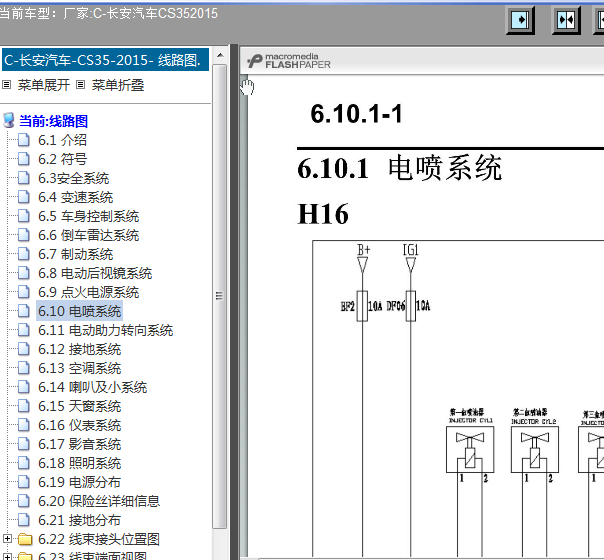Click the first cylinder injector symbol in diagram
Screen dimensions: 604x560
pyautogui.click(x=470, y=449)
